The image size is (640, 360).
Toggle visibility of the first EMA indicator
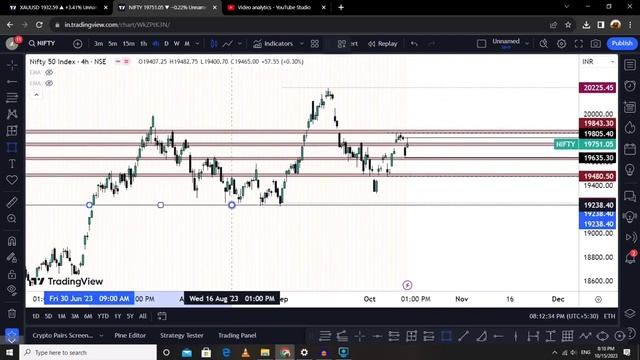click(49, 73)
